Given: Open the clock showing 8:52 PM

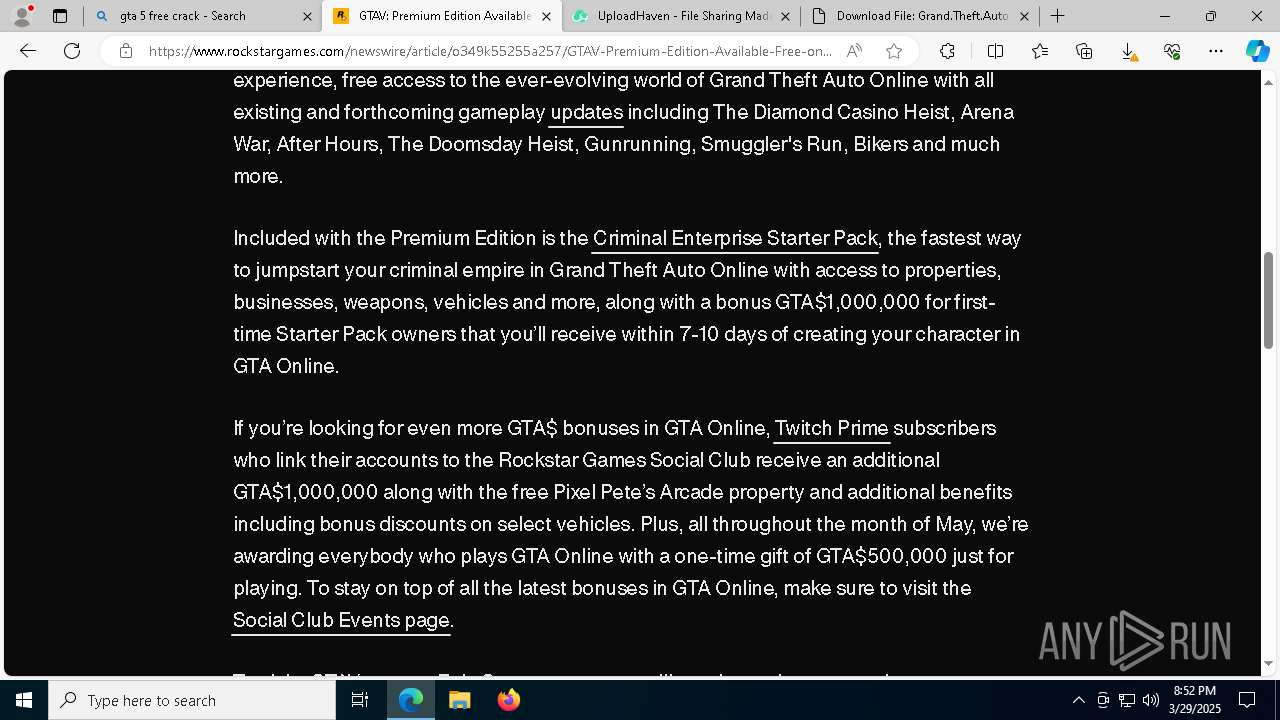Looking at the screenshot, I should (1195, 700).
